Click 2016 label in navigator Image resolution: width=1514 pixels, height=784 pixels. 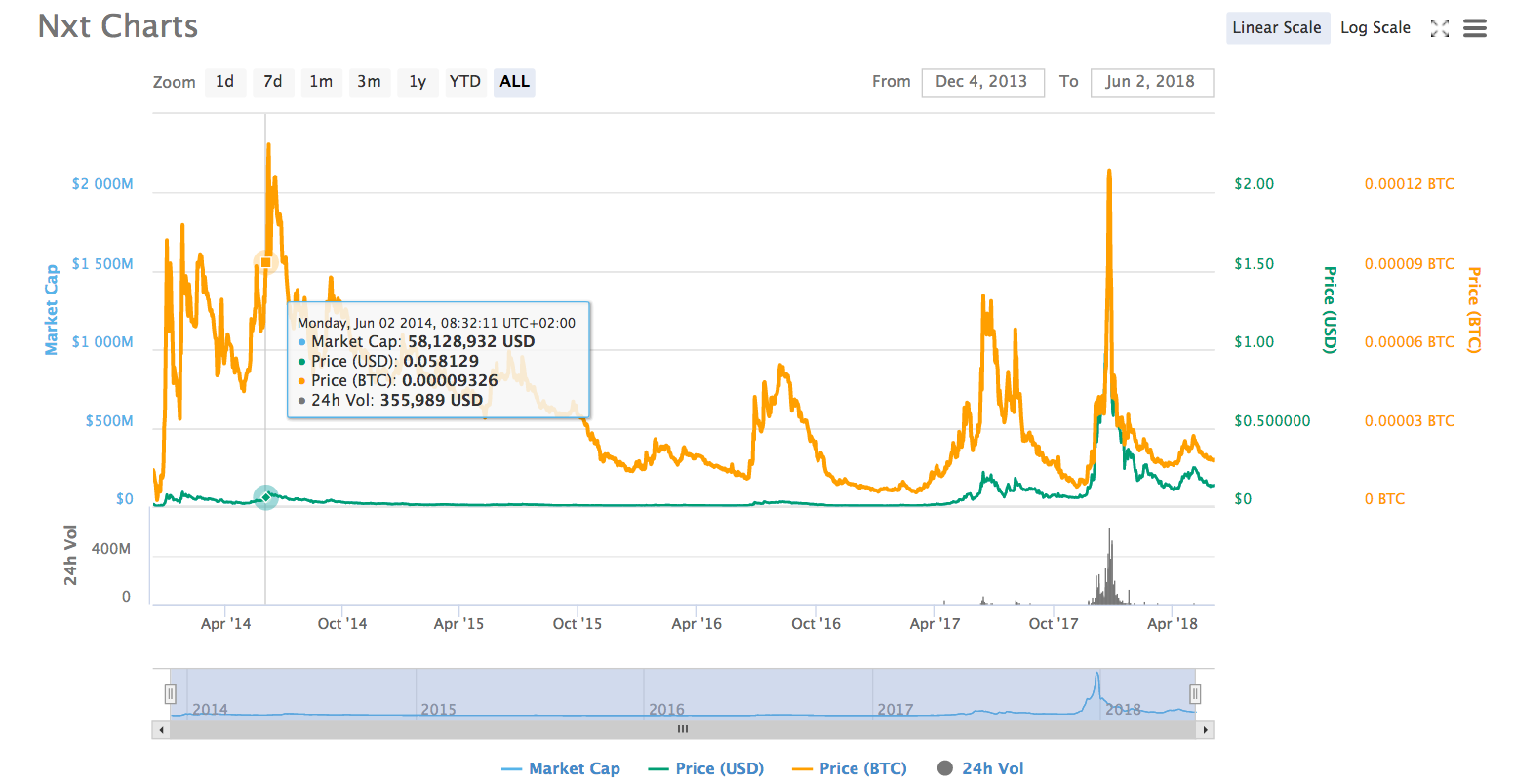tap(667, 710)
